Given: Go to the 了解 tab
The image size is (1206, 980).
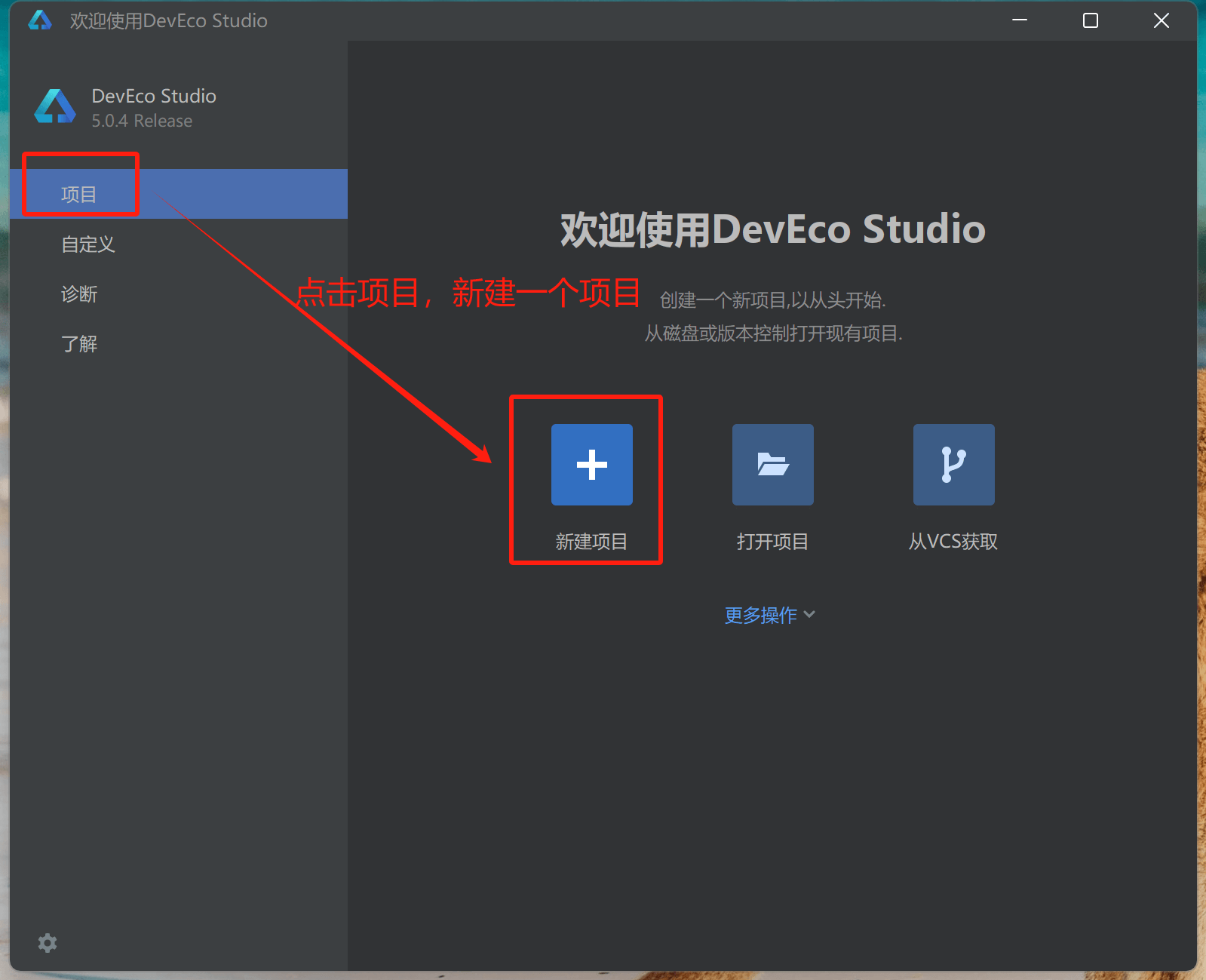Looking at the screenshot, I should click(x=179, y=343).
